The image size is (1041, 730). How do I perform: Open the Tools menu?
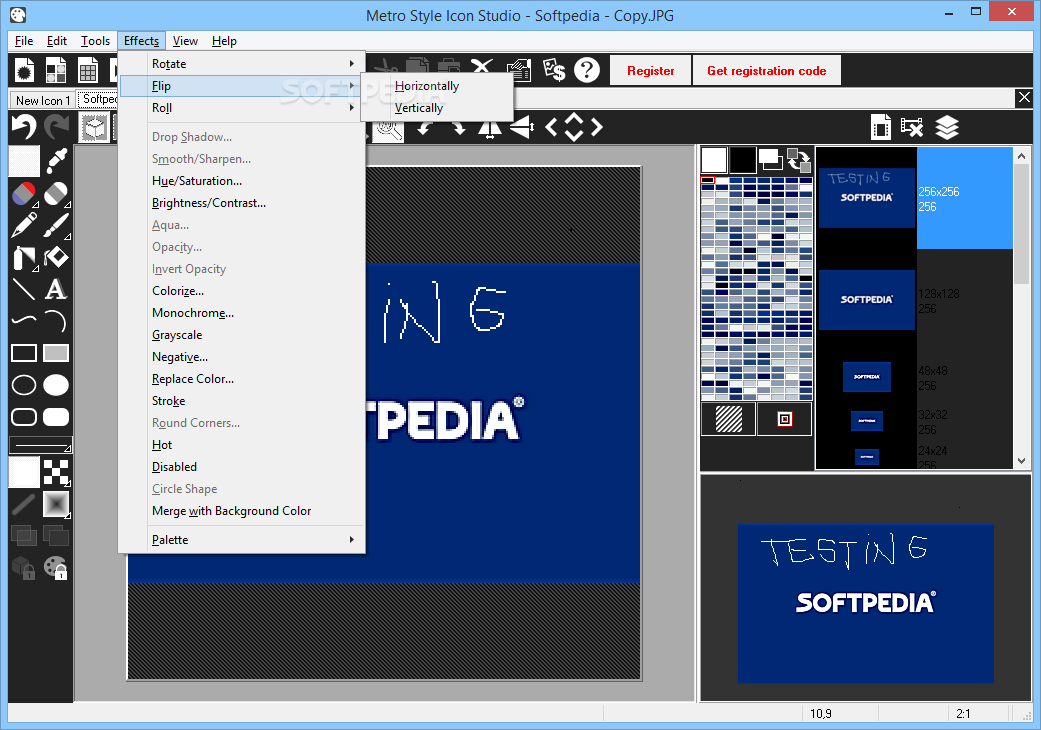tap(95, 40)
